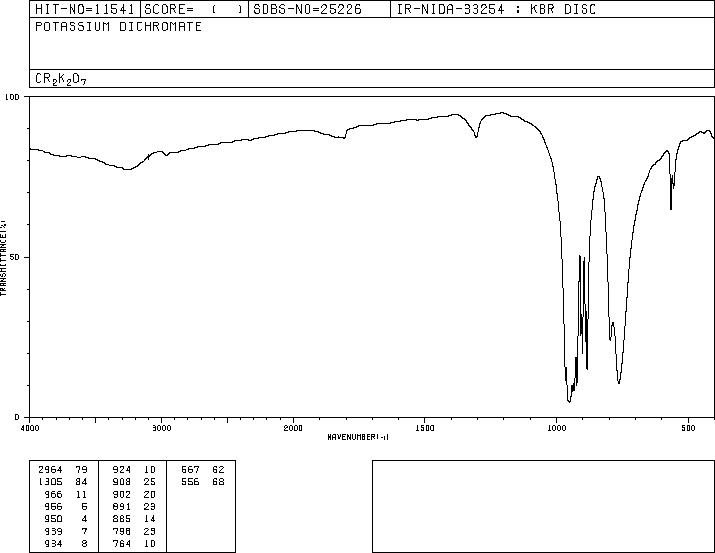Click transmittance value 14 beside 885
Viewport: 715px width, 553px height.
[x=150, y=519]
